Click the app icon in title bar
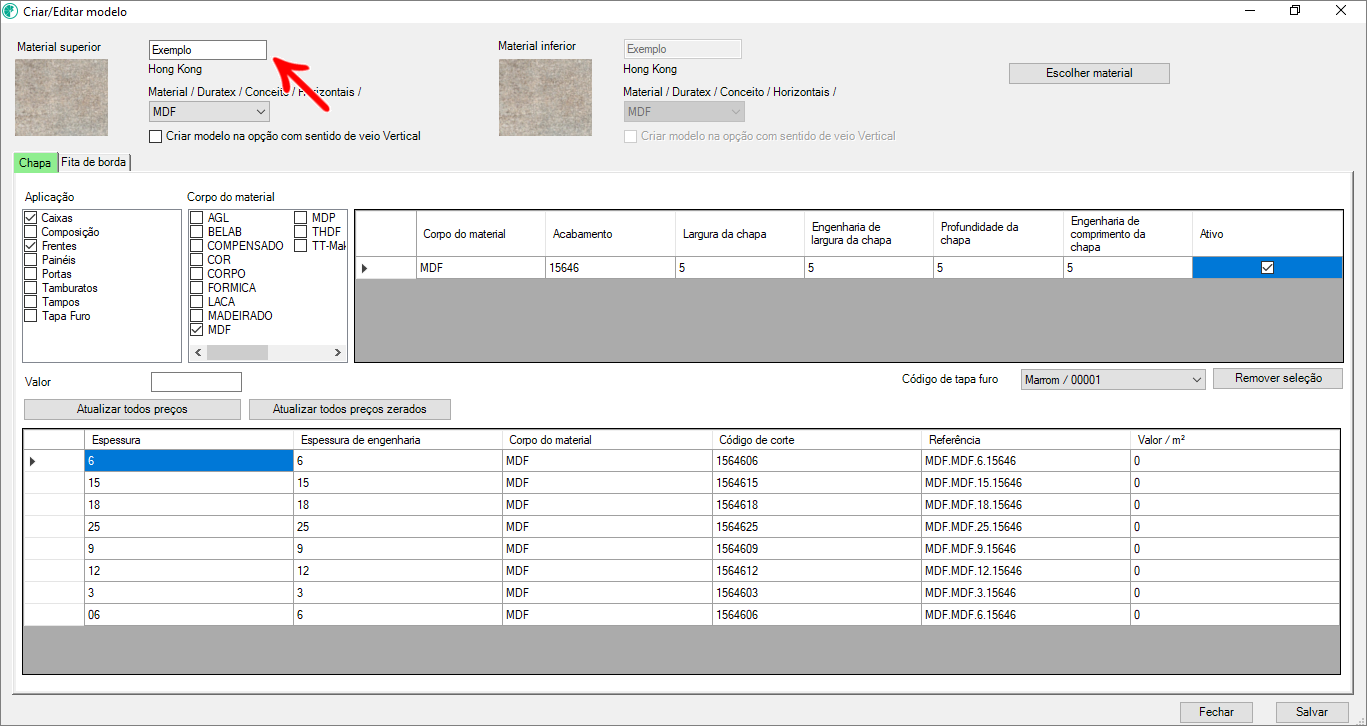Screen dimensions: 1367x726 point(11,11)
